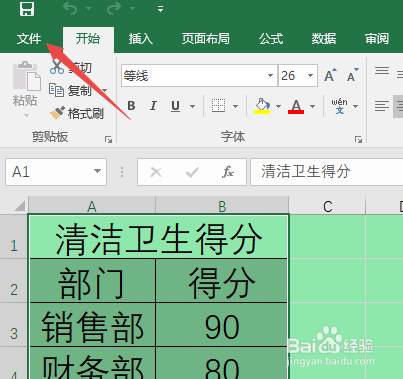Click the Name Box showing A1
Viewport: 403px width, 379px height.
56,172
